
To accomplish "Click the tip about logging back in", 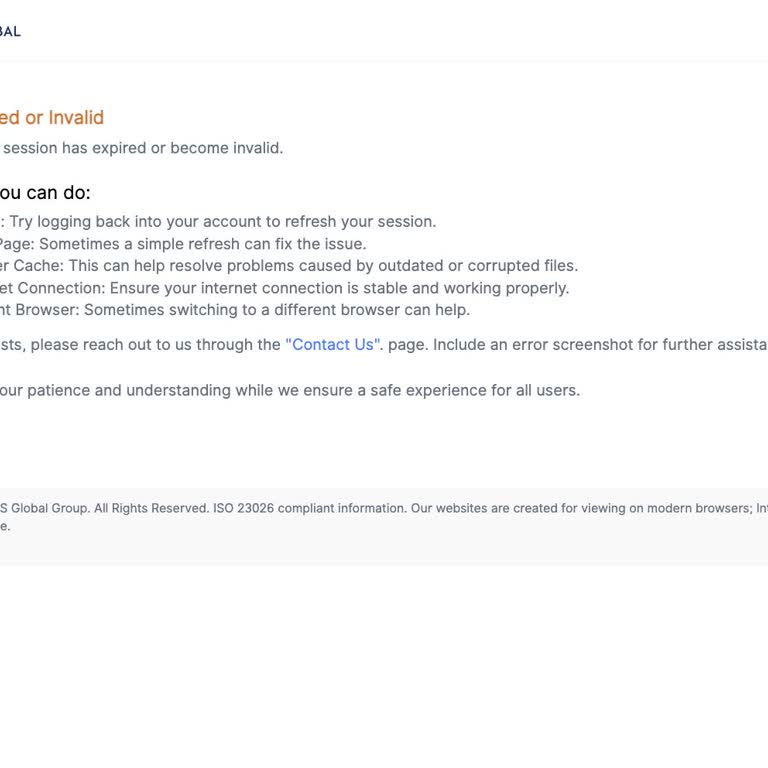I will point(222,222).
